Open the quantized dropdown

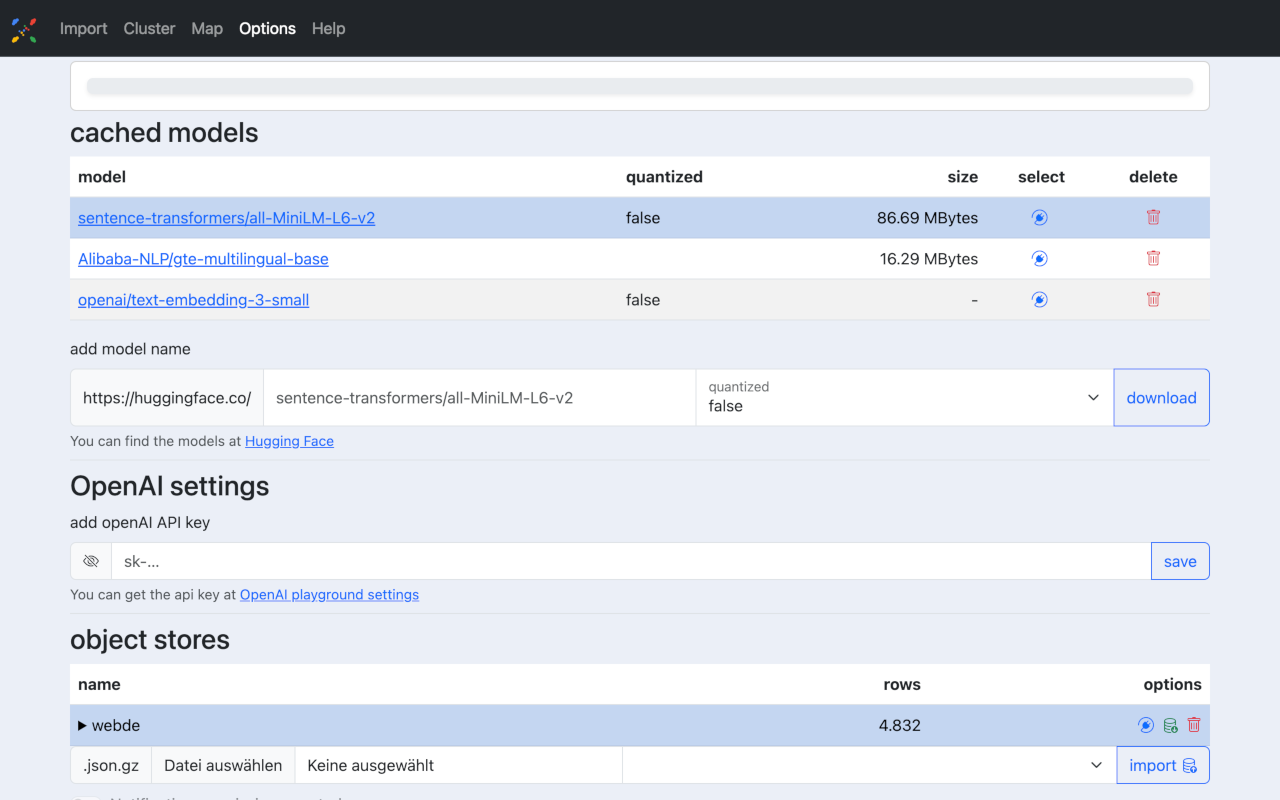click(x=905, y=398)
